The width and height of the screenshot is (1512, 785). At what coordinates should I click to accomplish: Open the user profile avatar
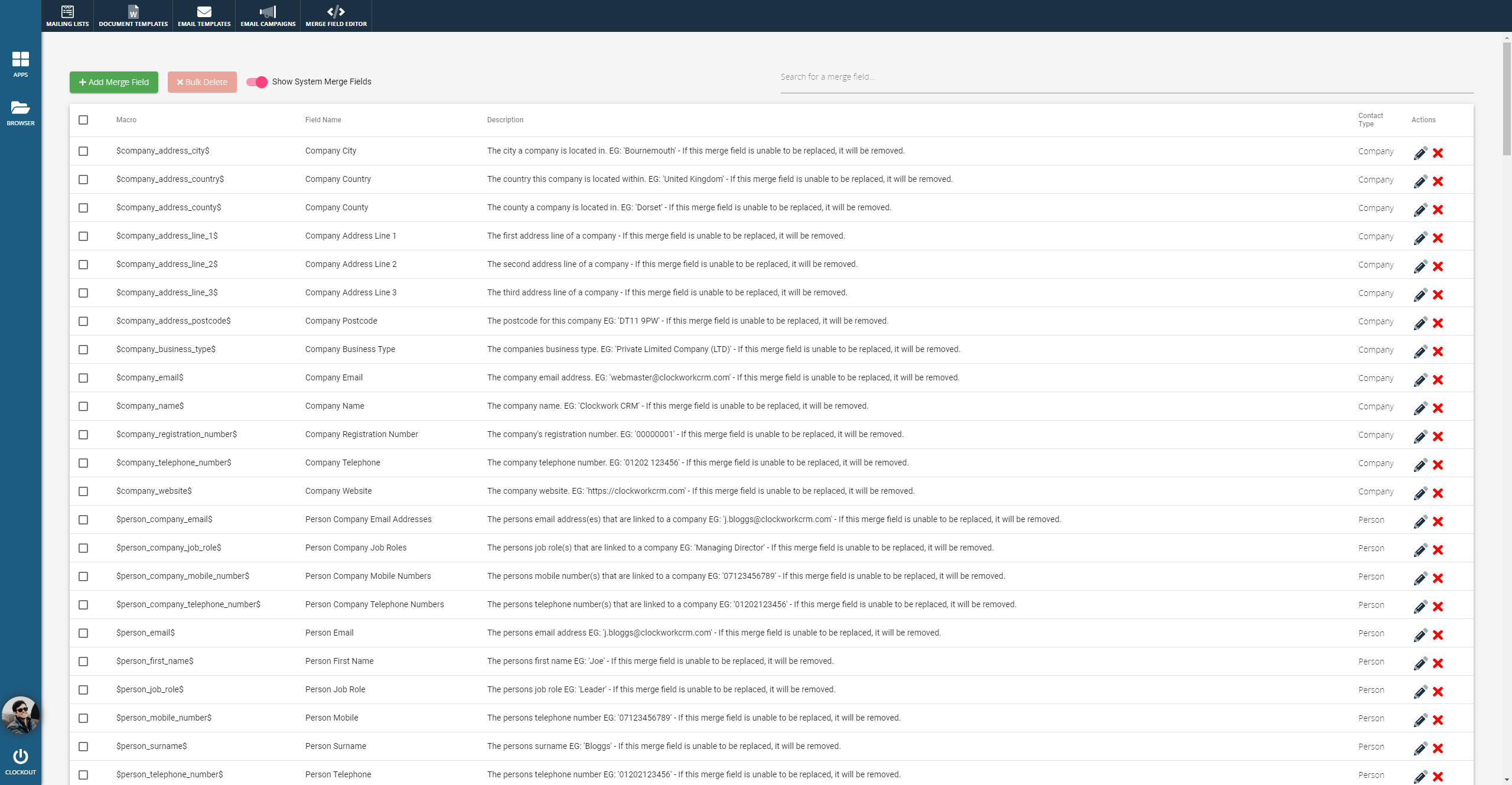point(20,715)
